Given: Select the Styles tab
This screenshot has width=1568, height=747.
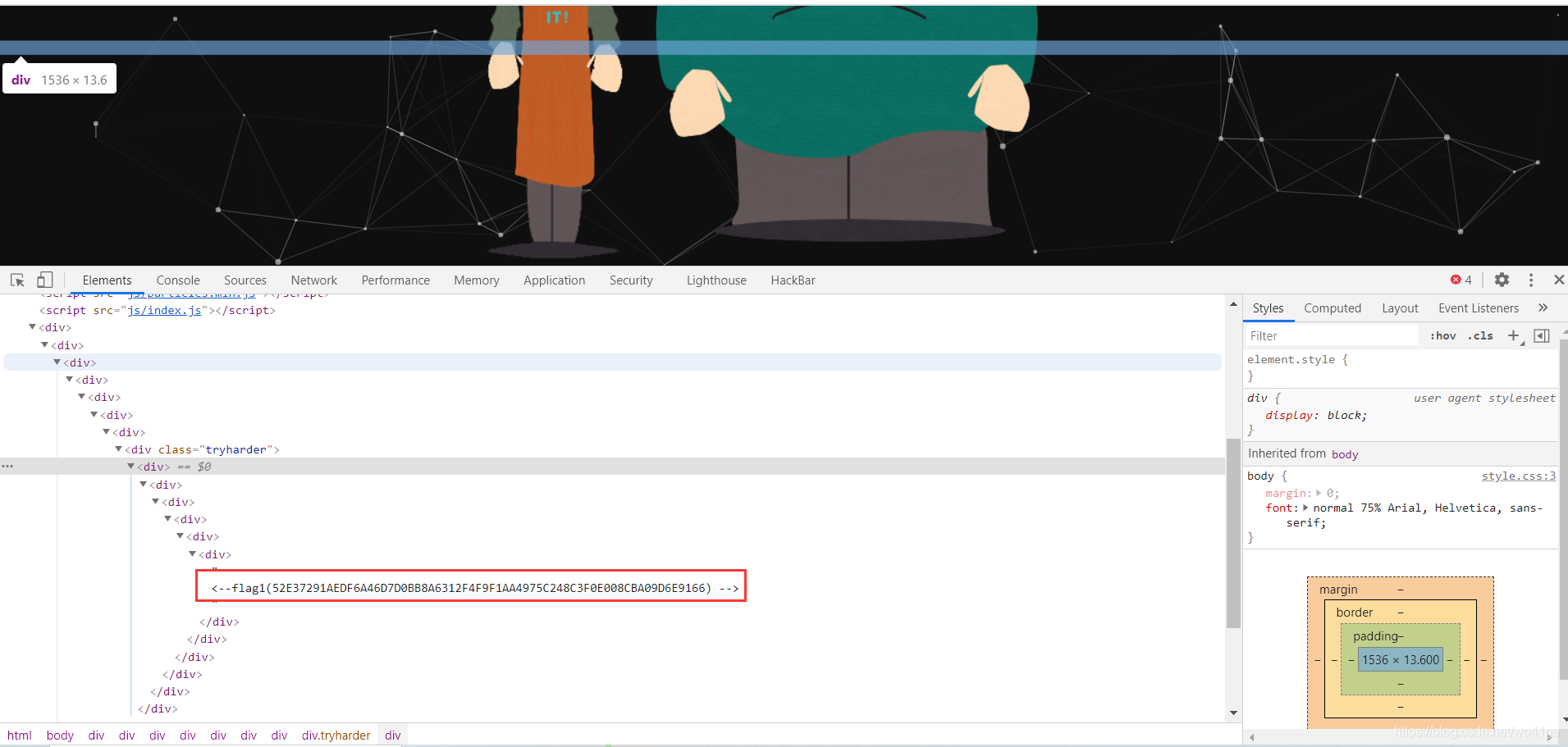Looking at the screenshot, I should pos(1268,308).
